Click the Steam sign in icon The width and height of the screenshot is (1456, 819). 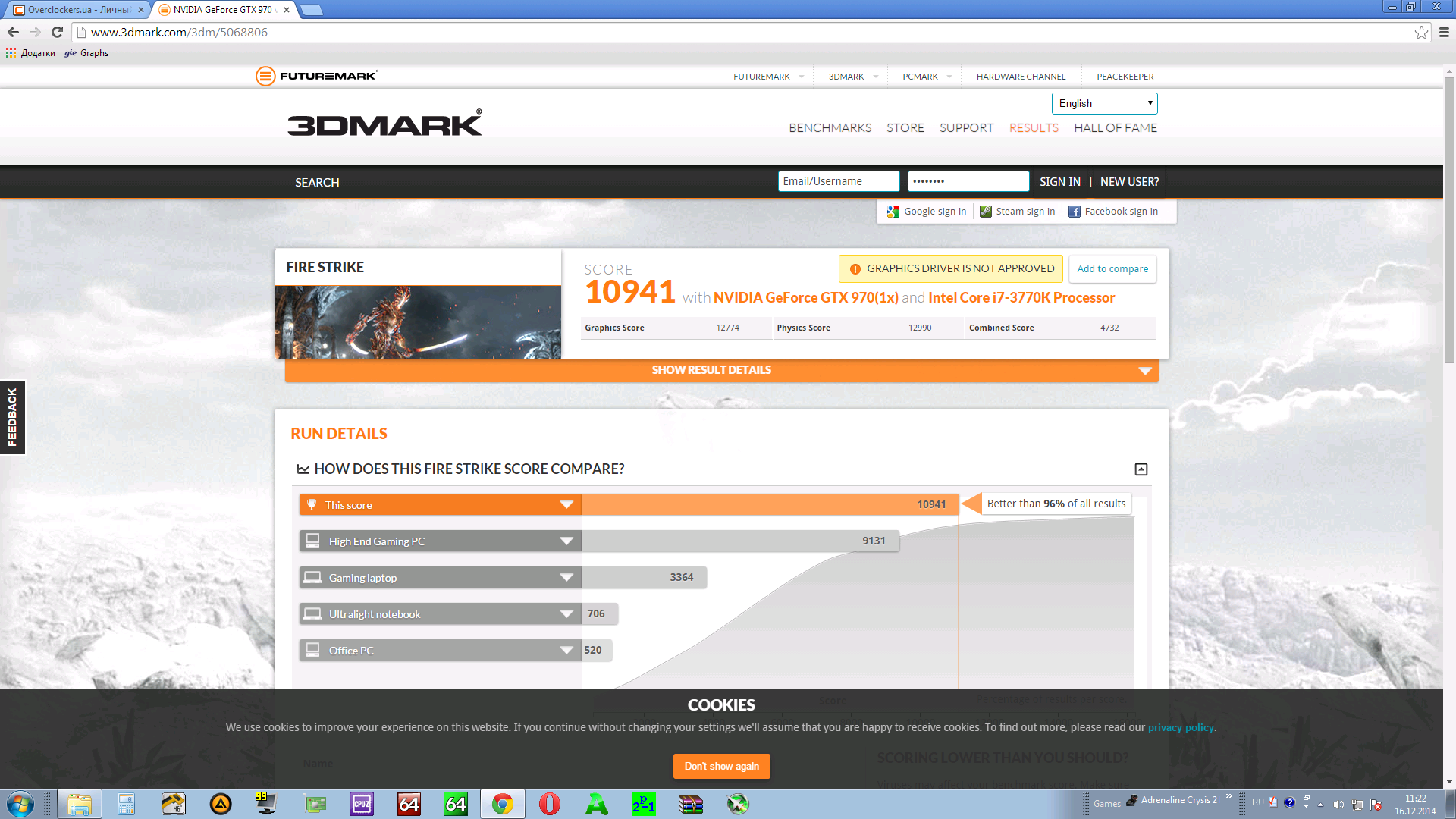985,212
